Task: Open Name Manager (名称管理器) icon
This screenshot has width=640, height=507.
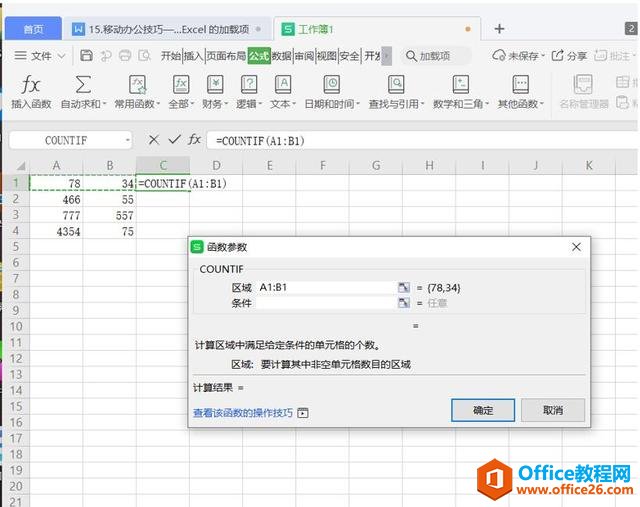Action: pos(583,85)
